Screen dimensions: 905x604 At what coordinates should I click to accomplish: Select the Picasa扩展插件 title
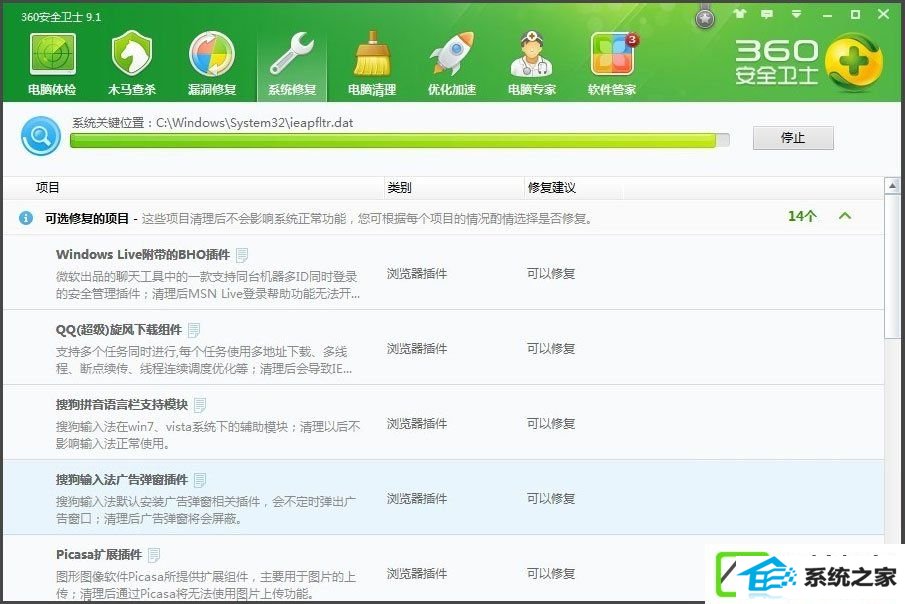click(x=99, y=555)
